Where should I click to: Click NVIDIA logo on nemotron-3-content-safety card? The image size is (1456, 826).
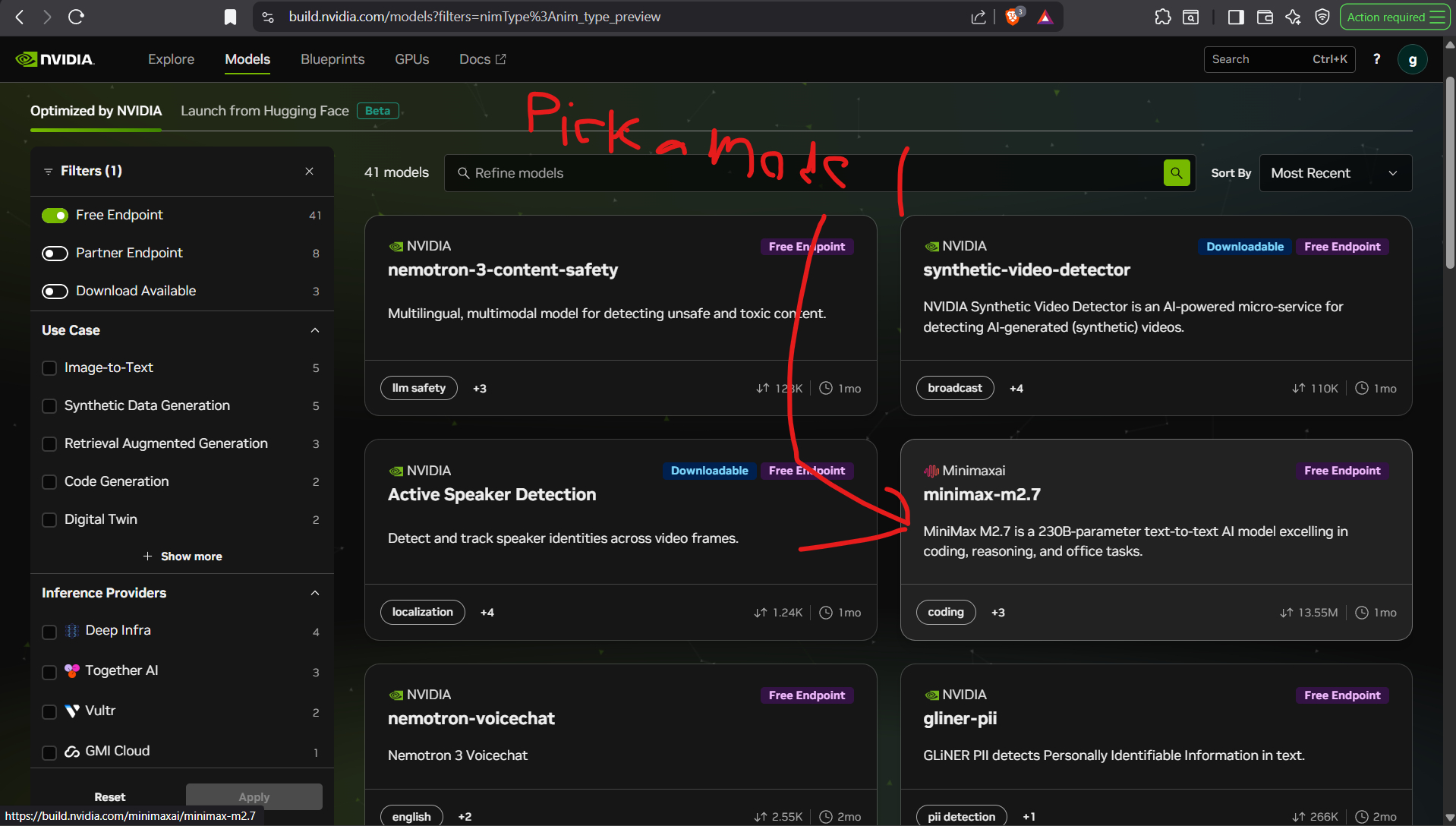click(396, 246)
